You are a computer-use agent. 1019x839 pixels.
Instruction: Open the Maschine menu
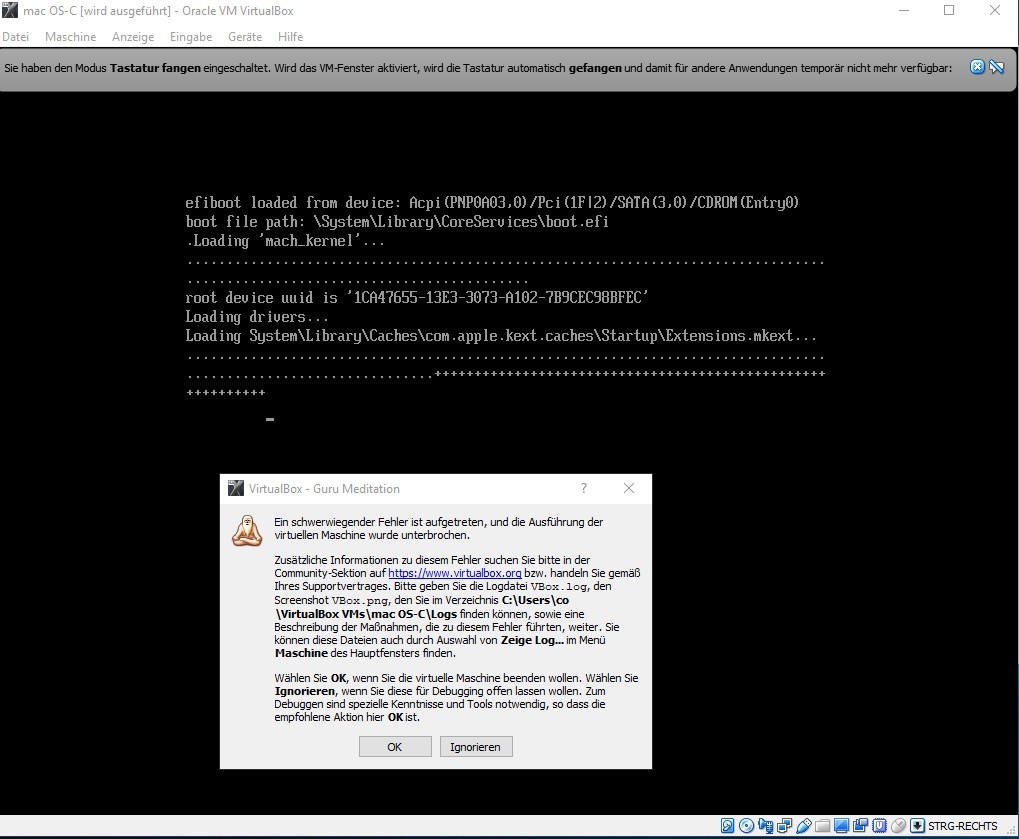click(70, 37)
